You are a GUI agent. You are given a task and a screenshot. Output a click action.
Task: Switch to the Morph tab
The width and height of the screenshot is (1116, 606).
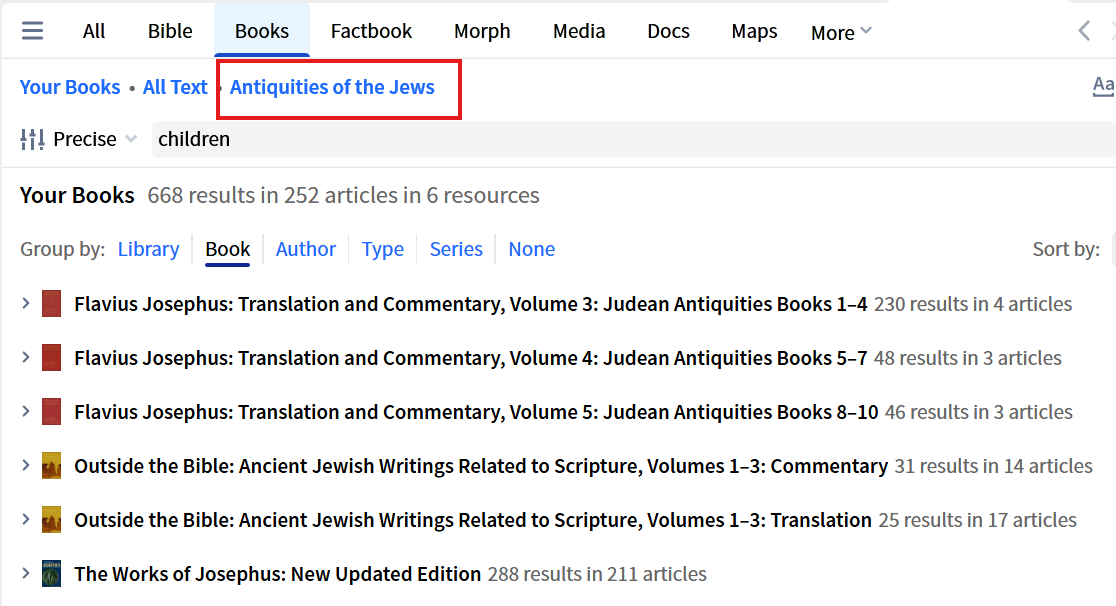(x=482, y=31)
